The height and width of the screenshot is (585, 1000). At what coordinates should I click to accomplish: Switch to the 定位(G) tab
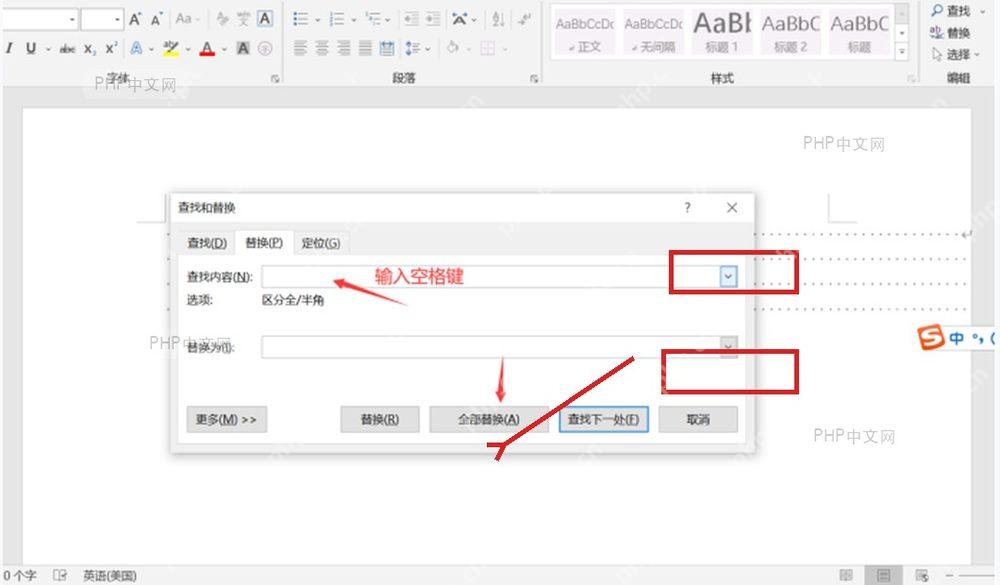[x=321, y=242]
